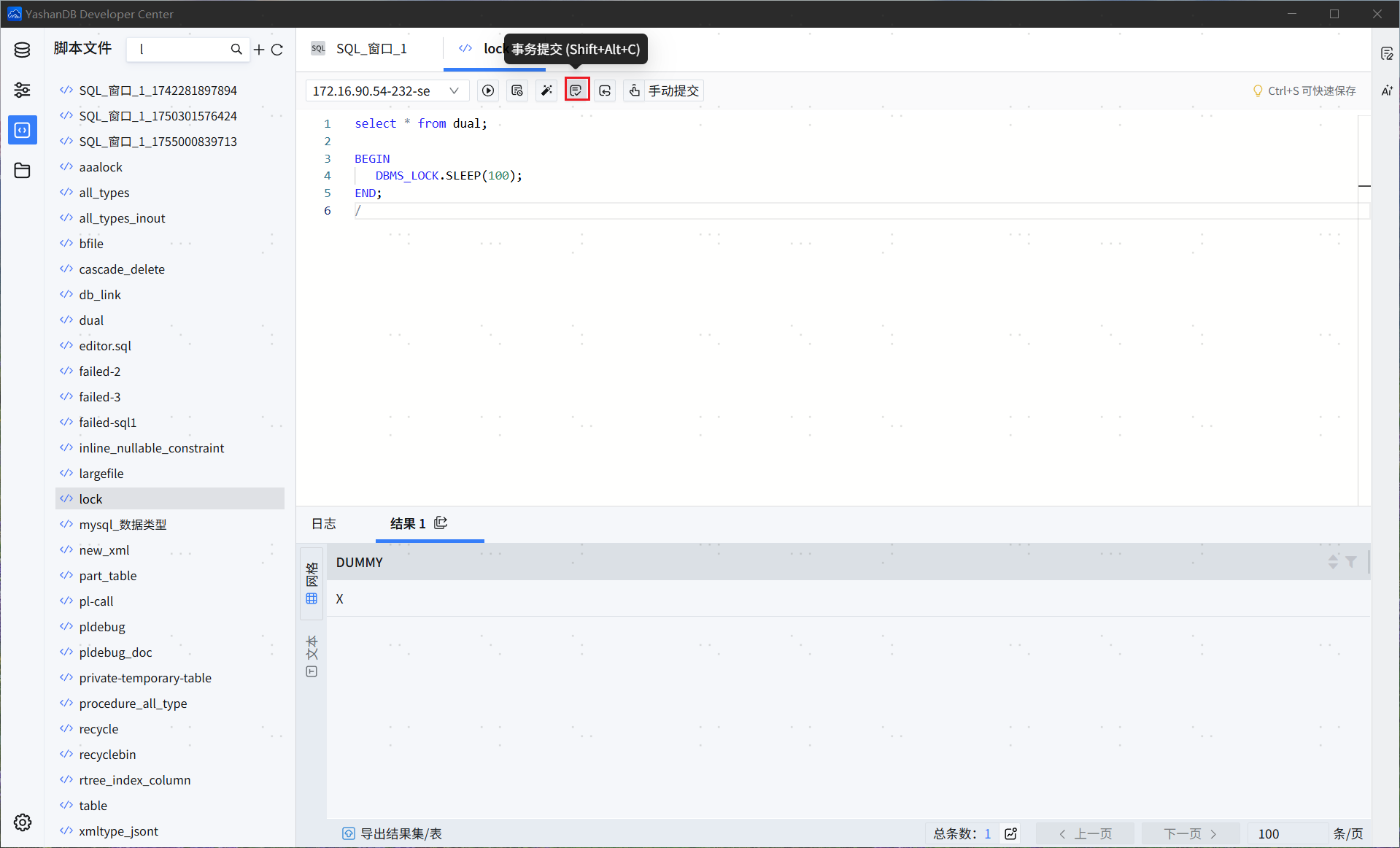Click the add new script plus icon
Viewport: 1400px width, 848px height.
[259, 50]
